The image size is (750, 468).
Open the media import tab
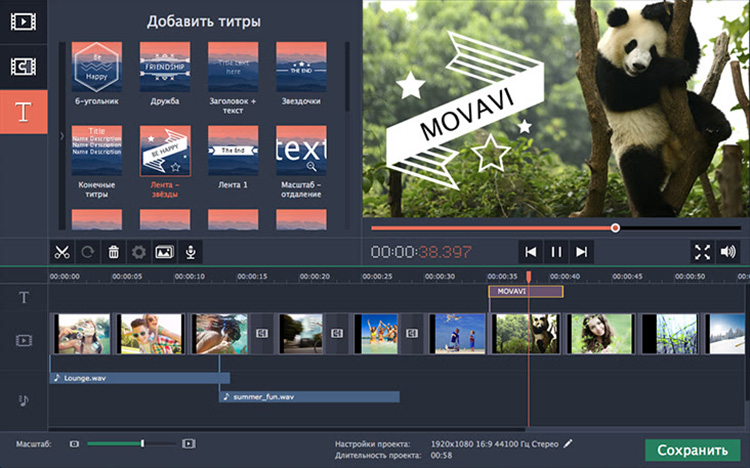(24, 21)
